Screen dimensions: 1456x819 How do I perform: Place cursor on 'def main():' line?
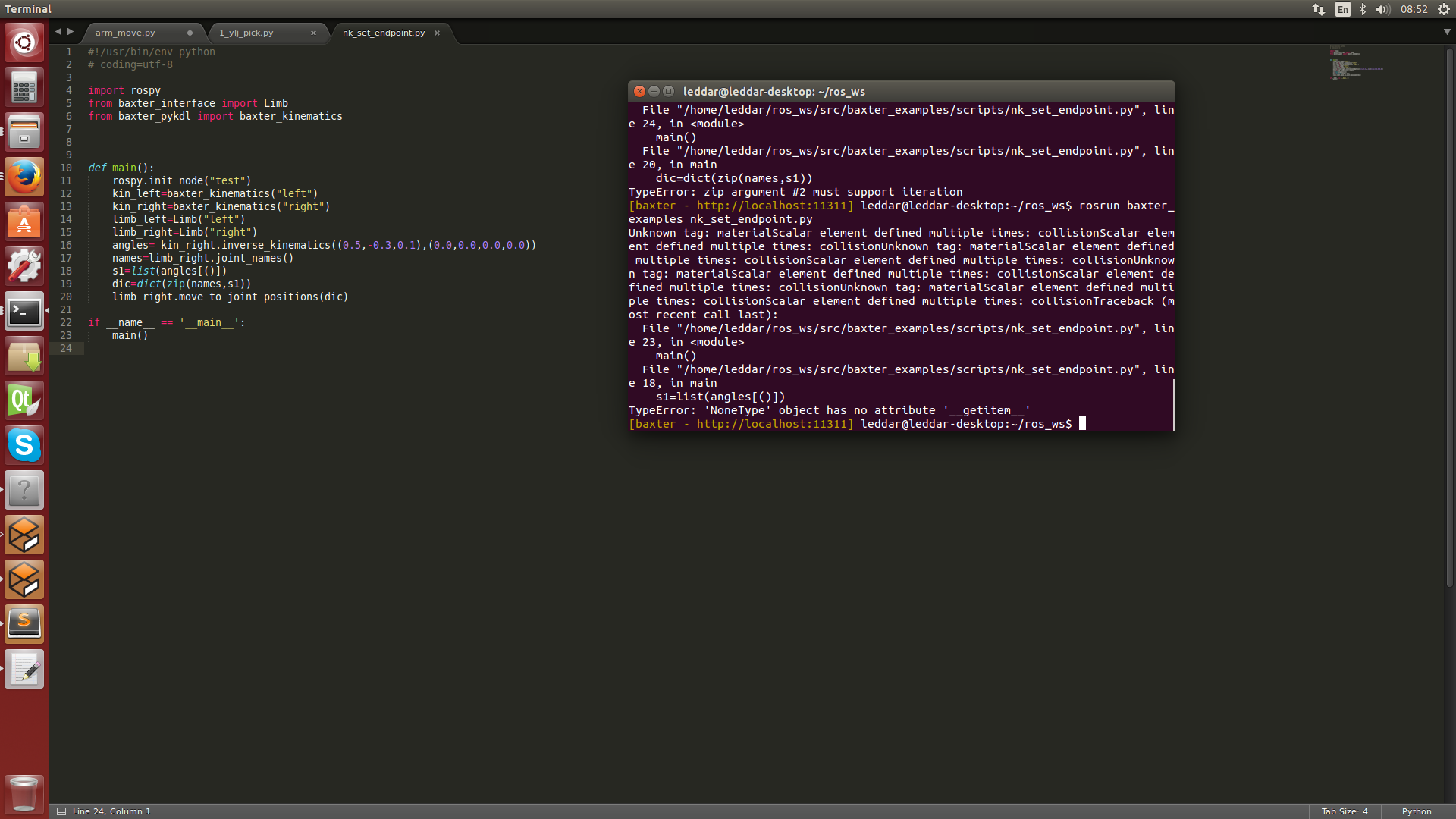(x=121, y=168)
